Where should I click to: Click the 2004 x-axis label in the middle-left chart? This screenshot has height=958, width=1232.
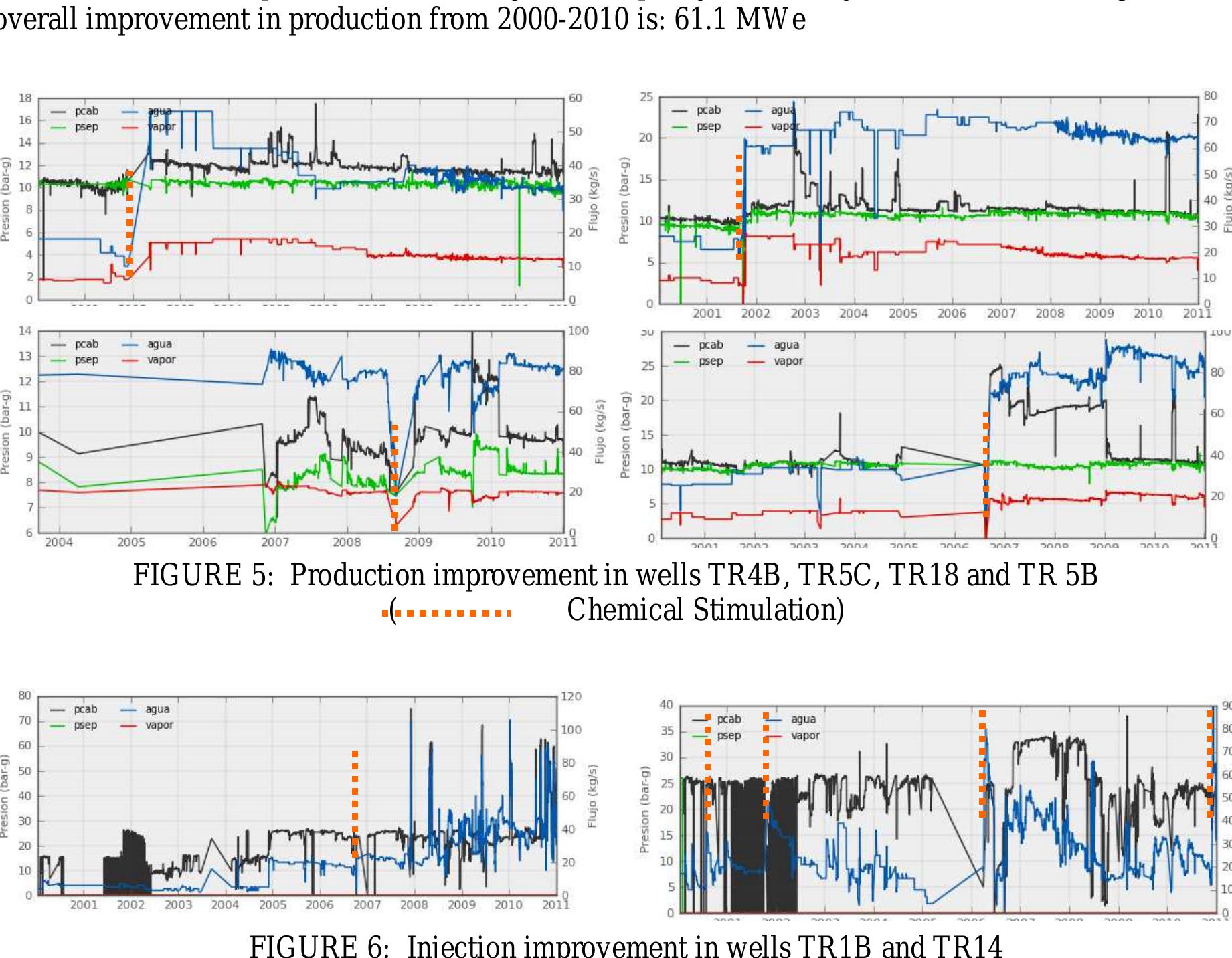pos(59,542)
